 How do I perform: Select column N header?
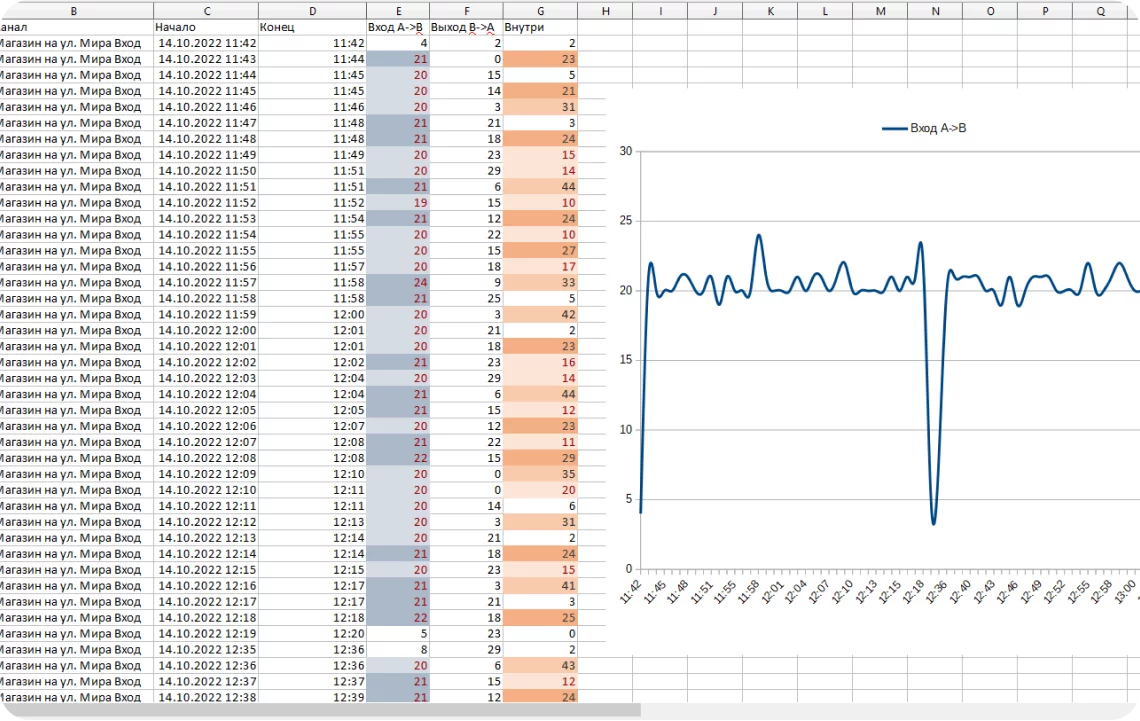point(935,11)
